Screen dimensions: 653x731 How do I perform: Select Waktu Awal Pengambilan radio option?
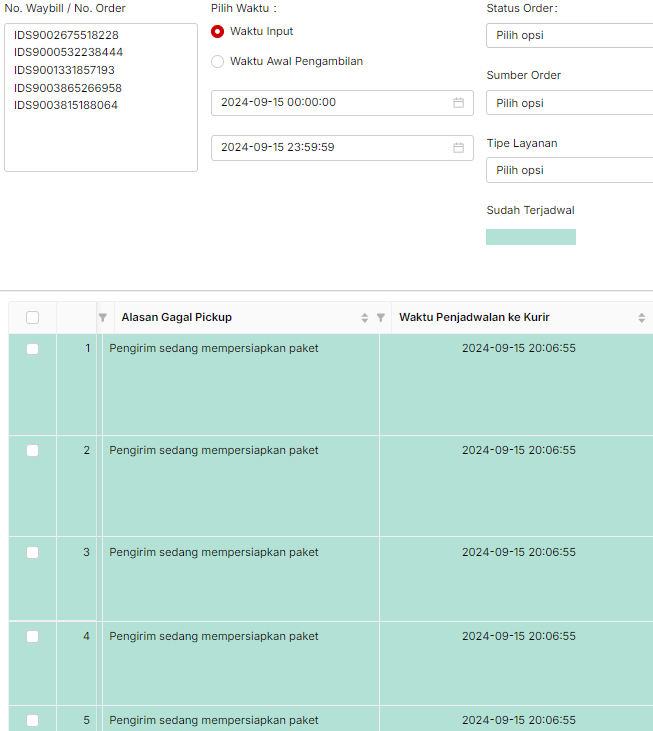click(217, 62)
